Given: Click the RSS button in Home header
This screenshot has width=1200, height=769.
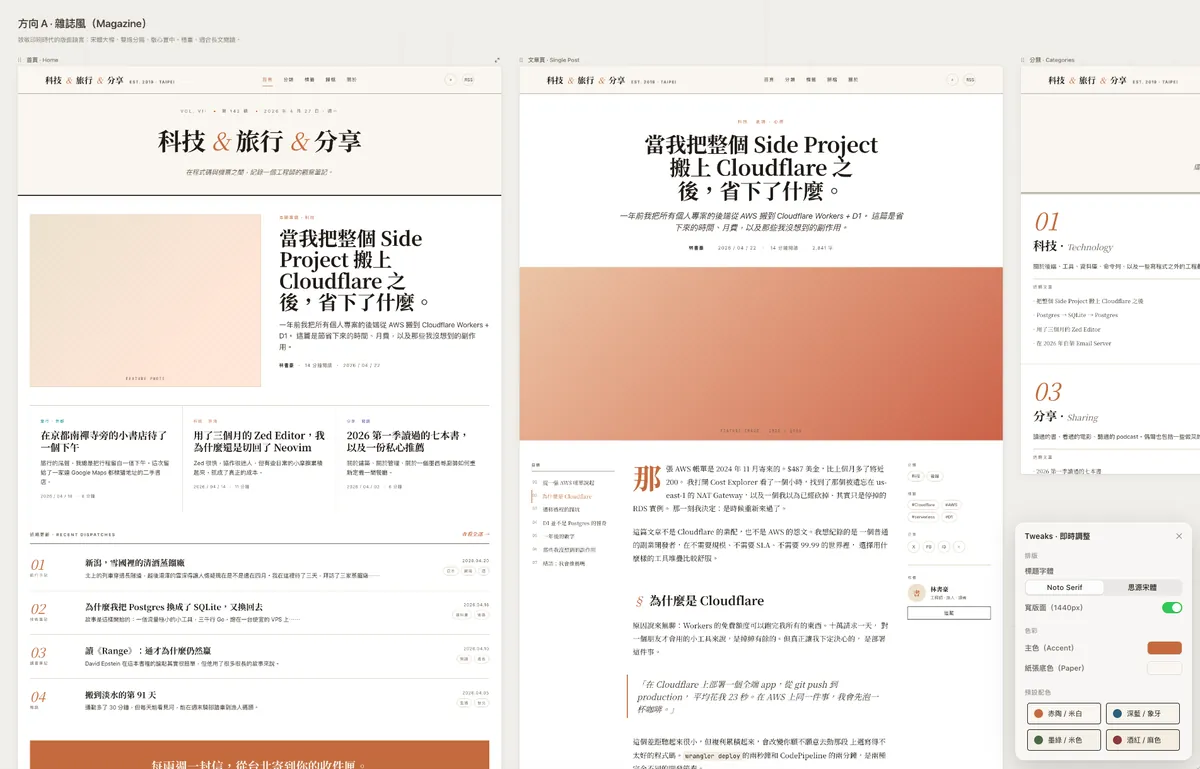Looking at the screenshot, I should [468, 79].
